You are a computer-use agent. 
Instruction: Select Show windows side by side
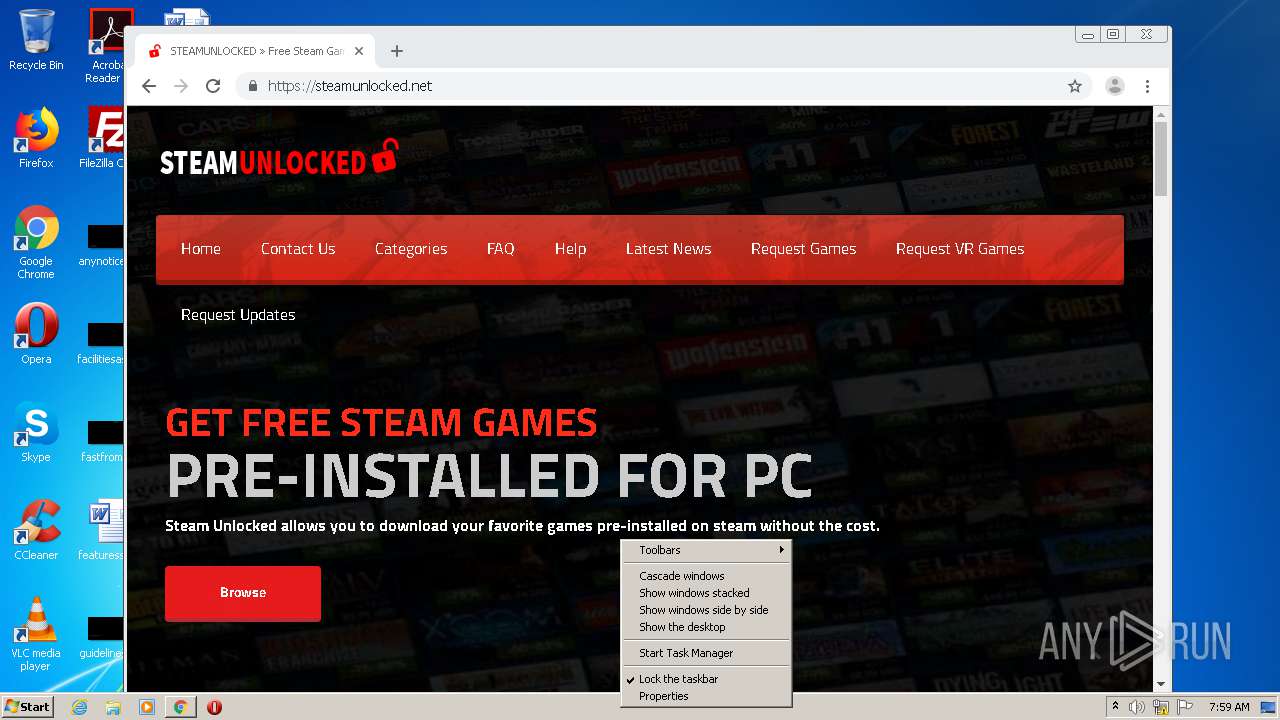pos(706,610)
